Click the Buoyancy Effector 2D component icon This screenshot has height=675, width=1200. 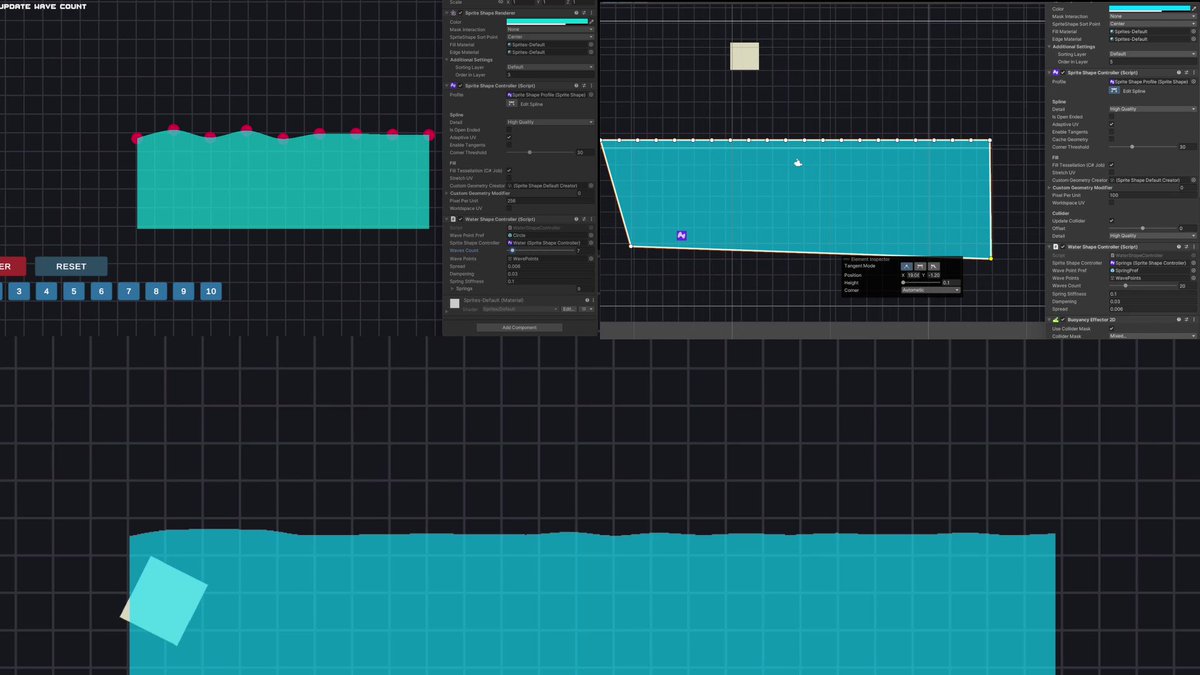tap(1055, 319)
